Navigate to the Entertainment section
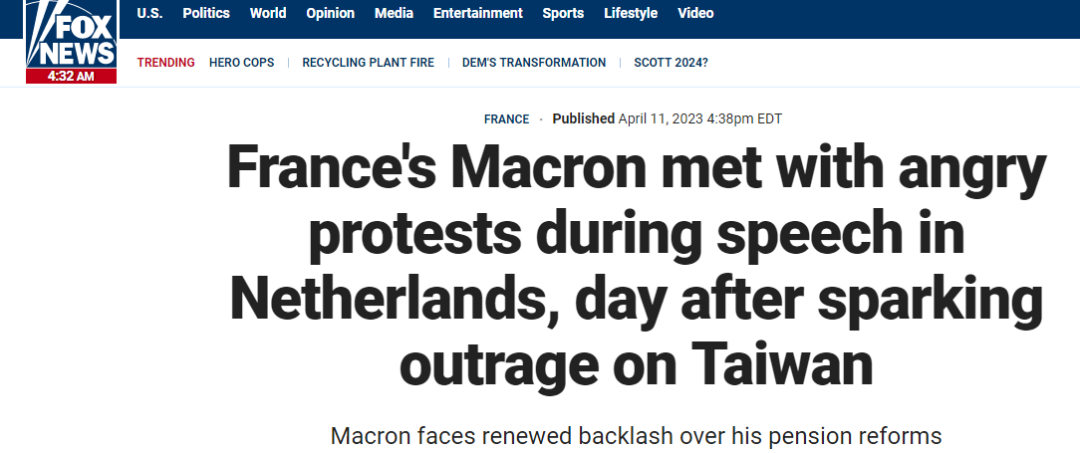Screen dimensions: 1080x453 [x=478, y=13]
